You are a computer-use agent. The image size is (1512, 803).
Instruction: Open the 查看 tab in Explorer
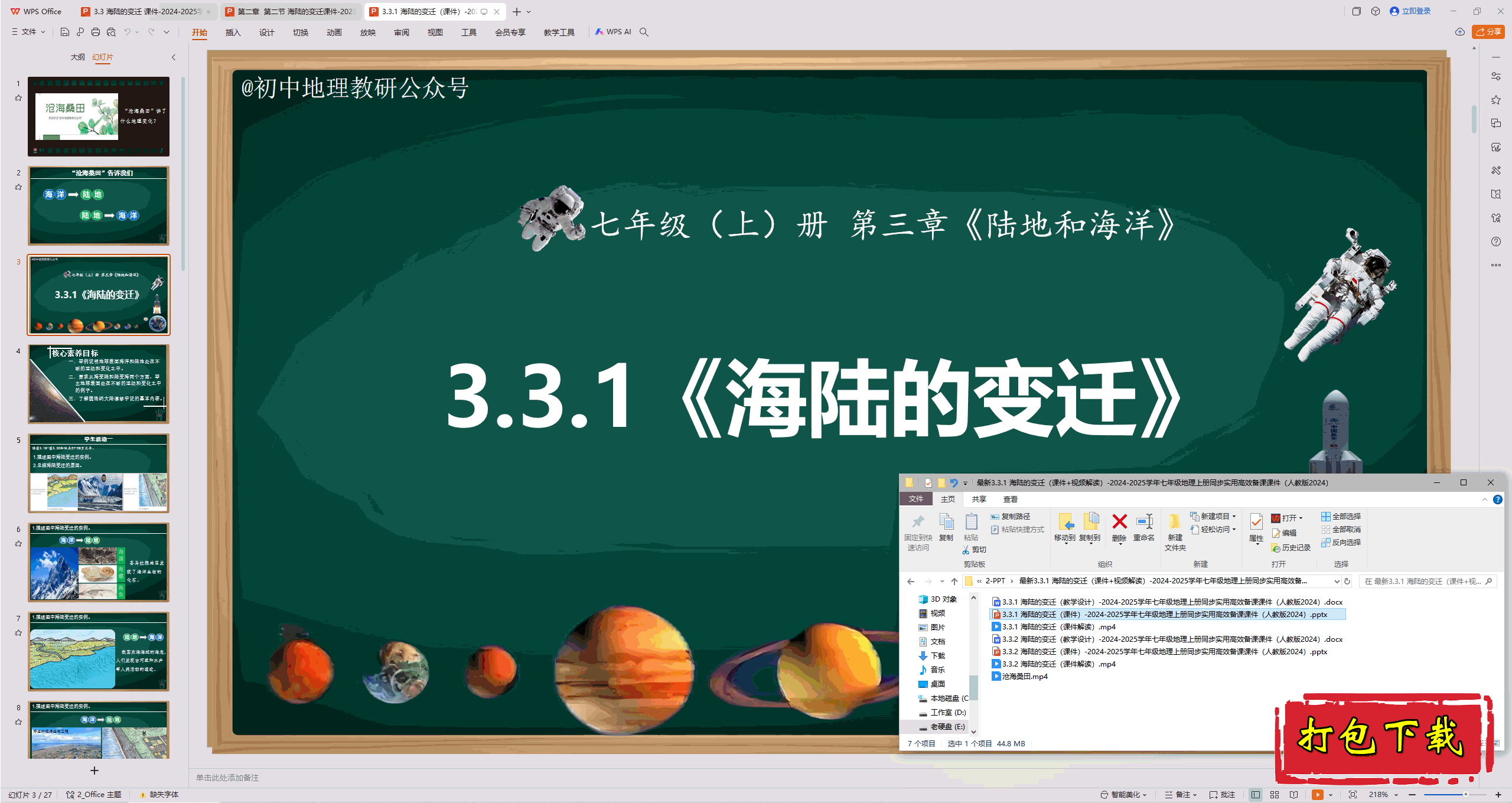[x=1011, y=500]
